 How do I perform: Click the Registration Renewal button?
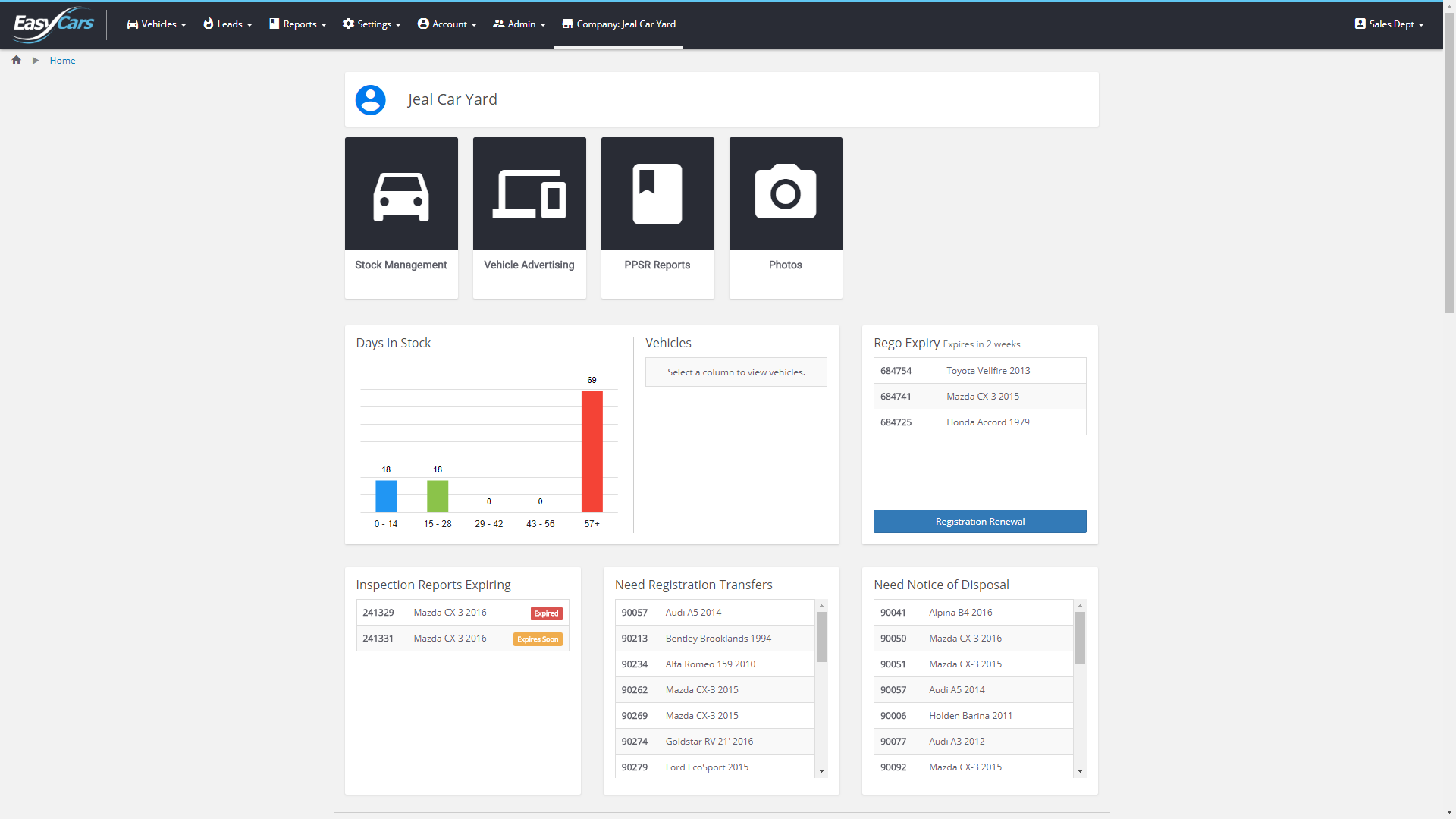(979, 521)
